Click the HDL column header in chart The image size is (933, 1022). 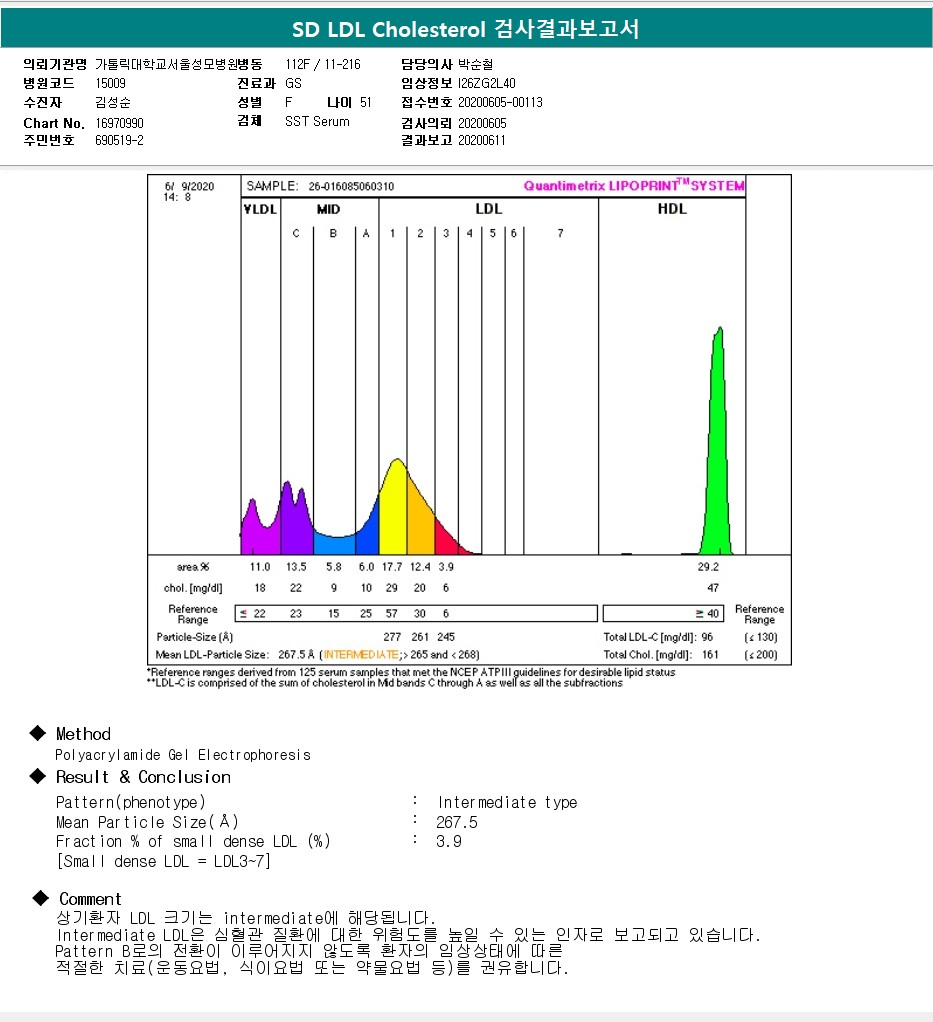pyautogui.click(x=672, y=209)
